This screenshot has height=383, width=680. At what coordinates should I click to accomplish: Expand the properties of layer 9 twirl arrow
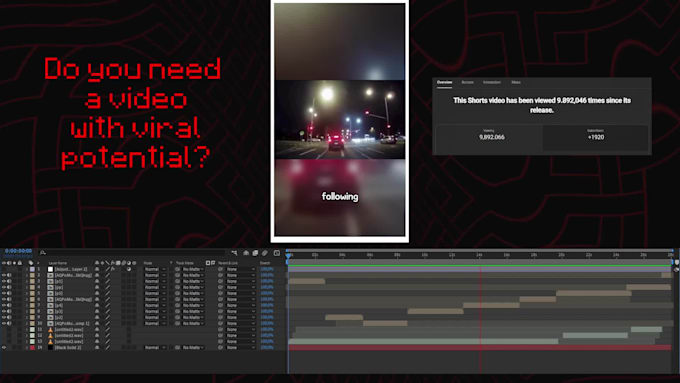27,317
